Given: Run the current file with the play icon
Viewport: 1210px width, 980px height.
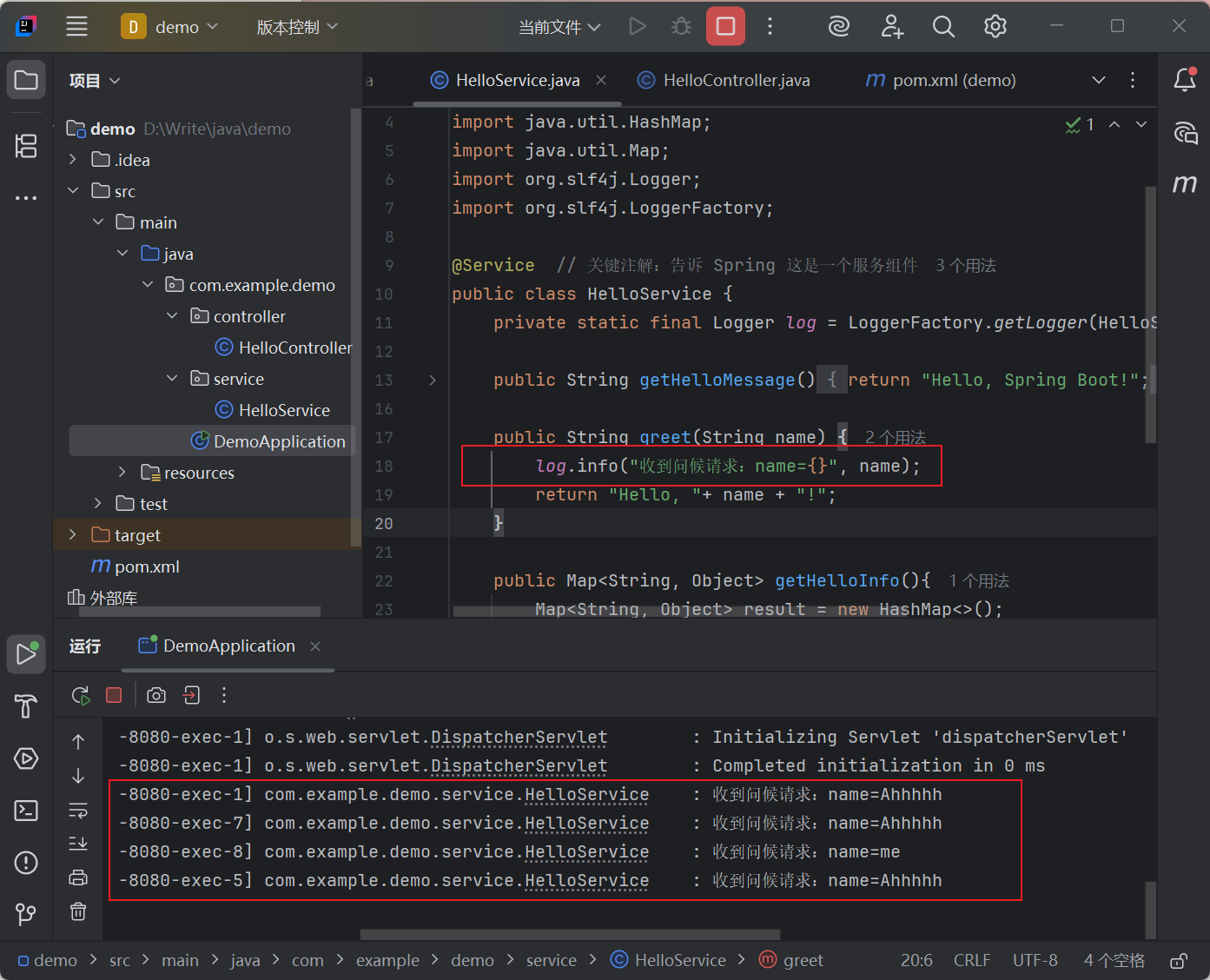Looking at the screenshot, I should (x=637, y=26).
